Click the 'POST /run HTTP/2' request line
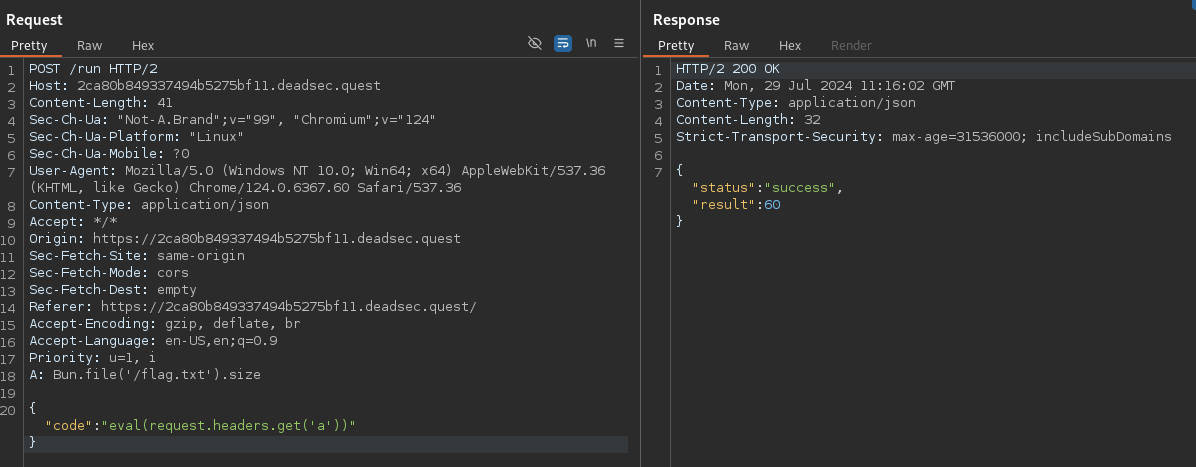This screenshot has height=467, width=1196. (x=93, y=69)
